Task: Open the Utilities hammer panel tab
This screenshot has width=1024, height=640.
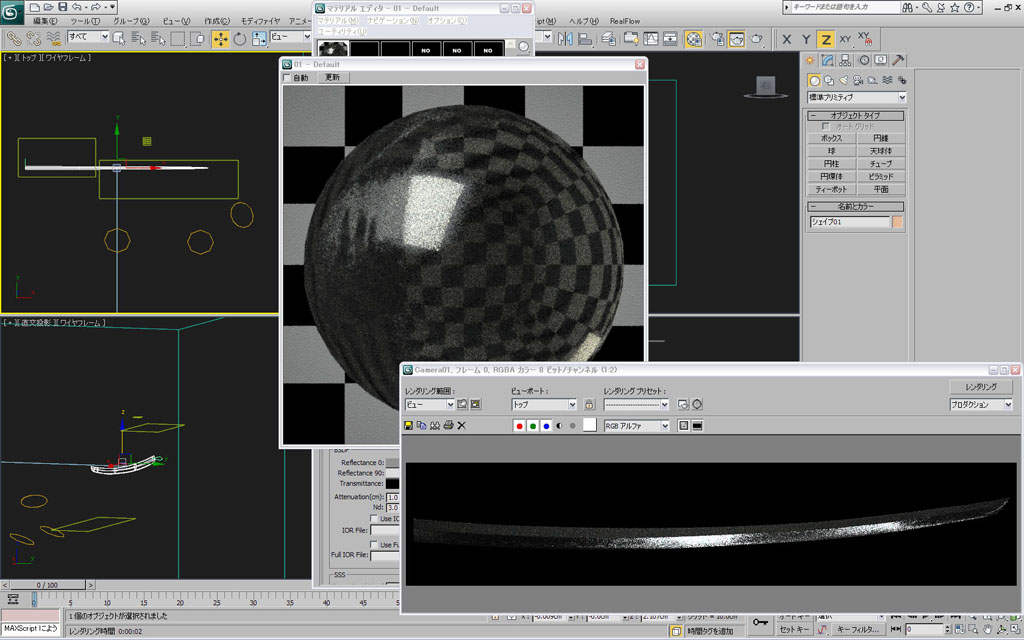Action: 898,60
